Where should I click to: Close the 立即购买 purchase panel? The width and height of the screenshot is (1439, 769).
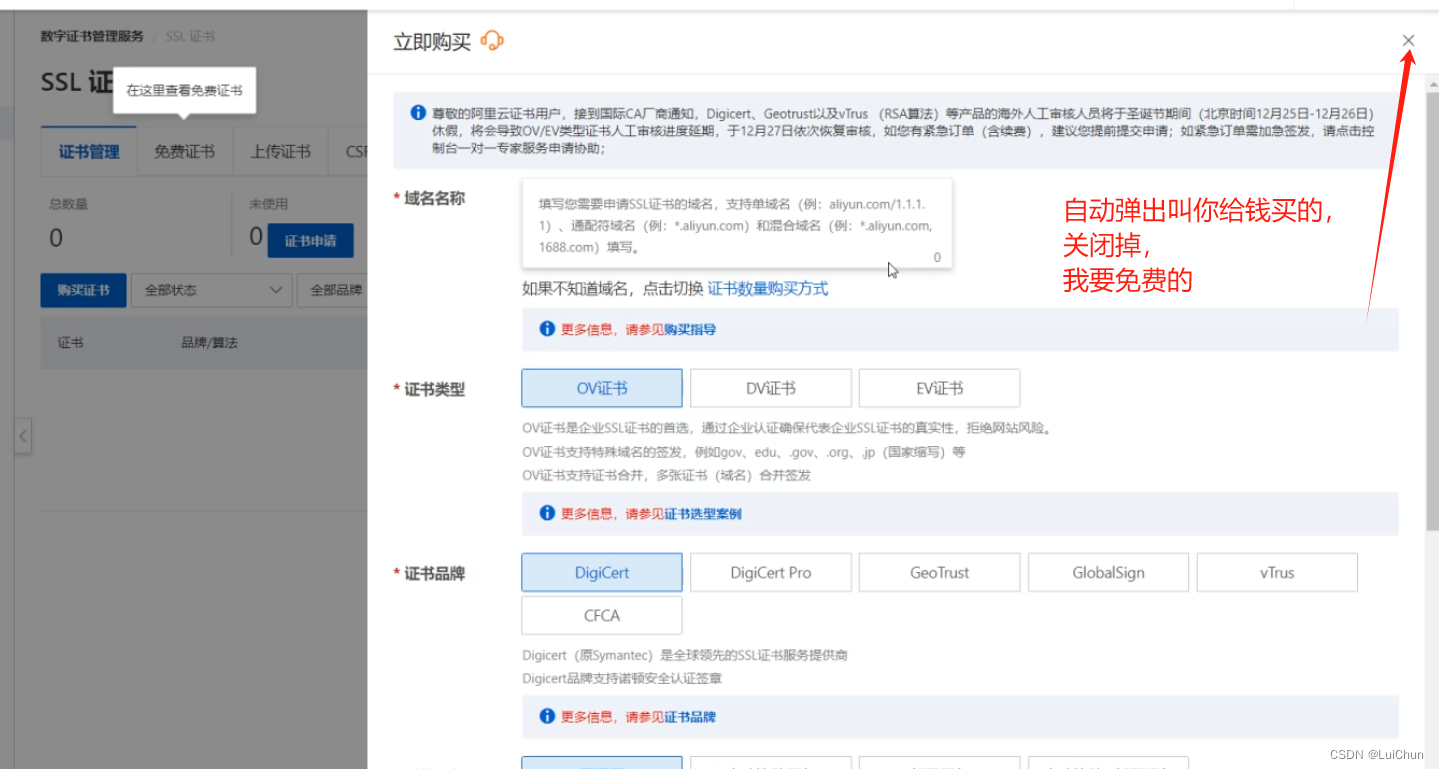click(1408, 40)
